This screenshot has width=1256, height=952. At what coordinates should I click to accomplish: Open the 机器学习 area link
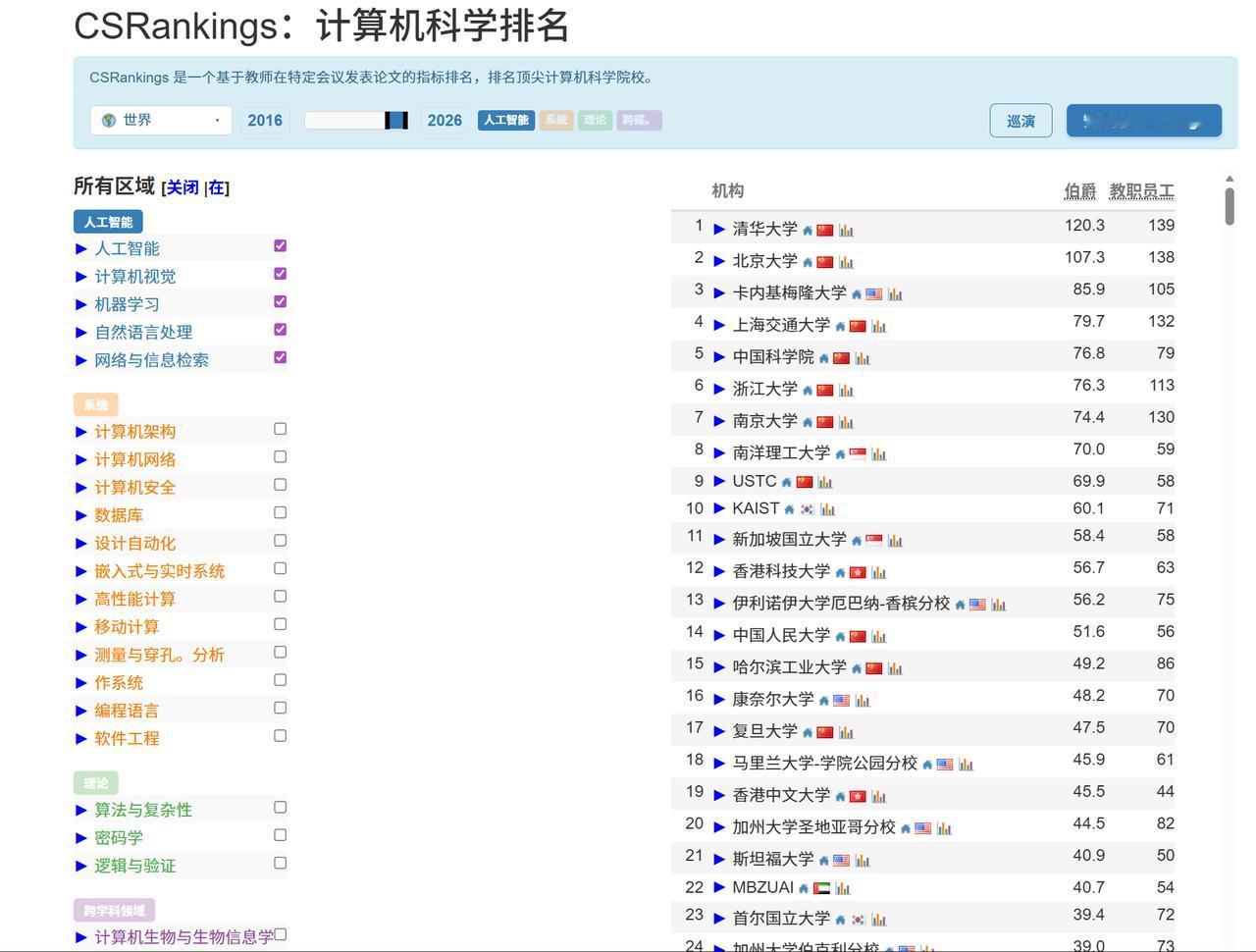127,304
